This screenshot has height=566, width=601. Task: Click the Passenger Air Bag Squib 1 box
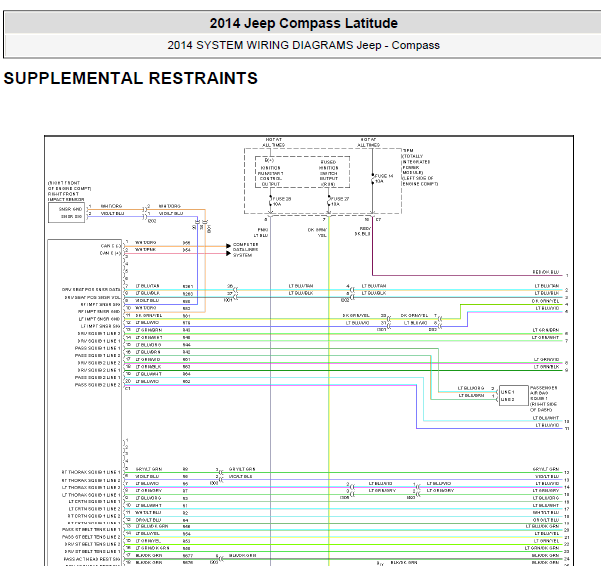point(514,396)
